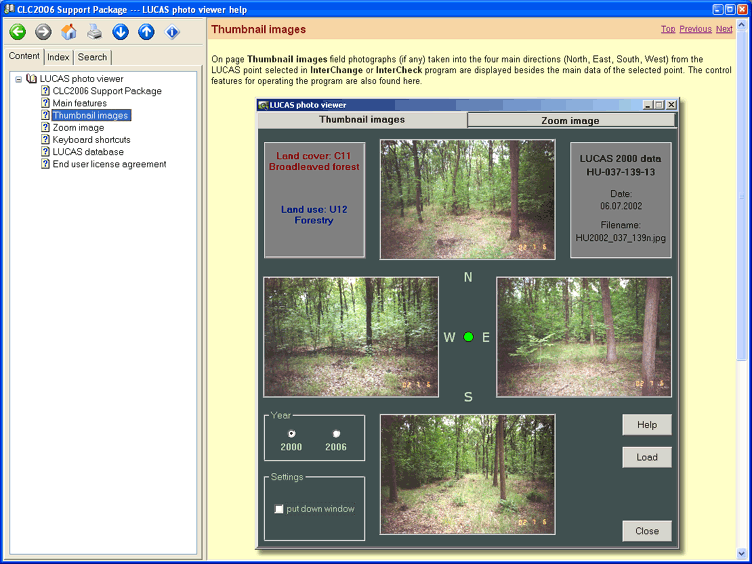The height and width of the screenshot is (564, 752).
Task: Enable the put down window checkbox
Action: point(279,509)
